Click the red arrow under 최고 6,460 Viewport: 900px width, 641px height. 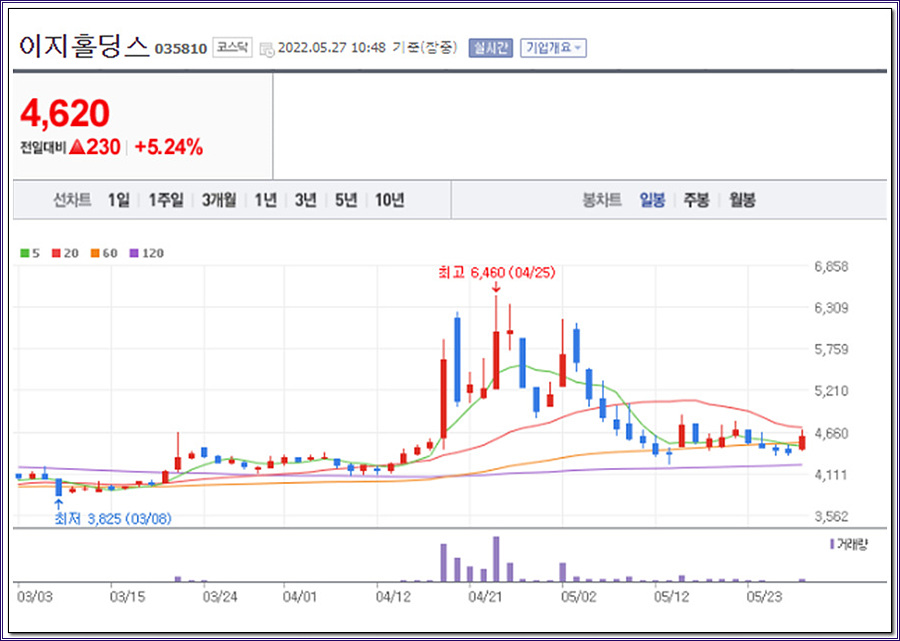[x=495, y=288]
